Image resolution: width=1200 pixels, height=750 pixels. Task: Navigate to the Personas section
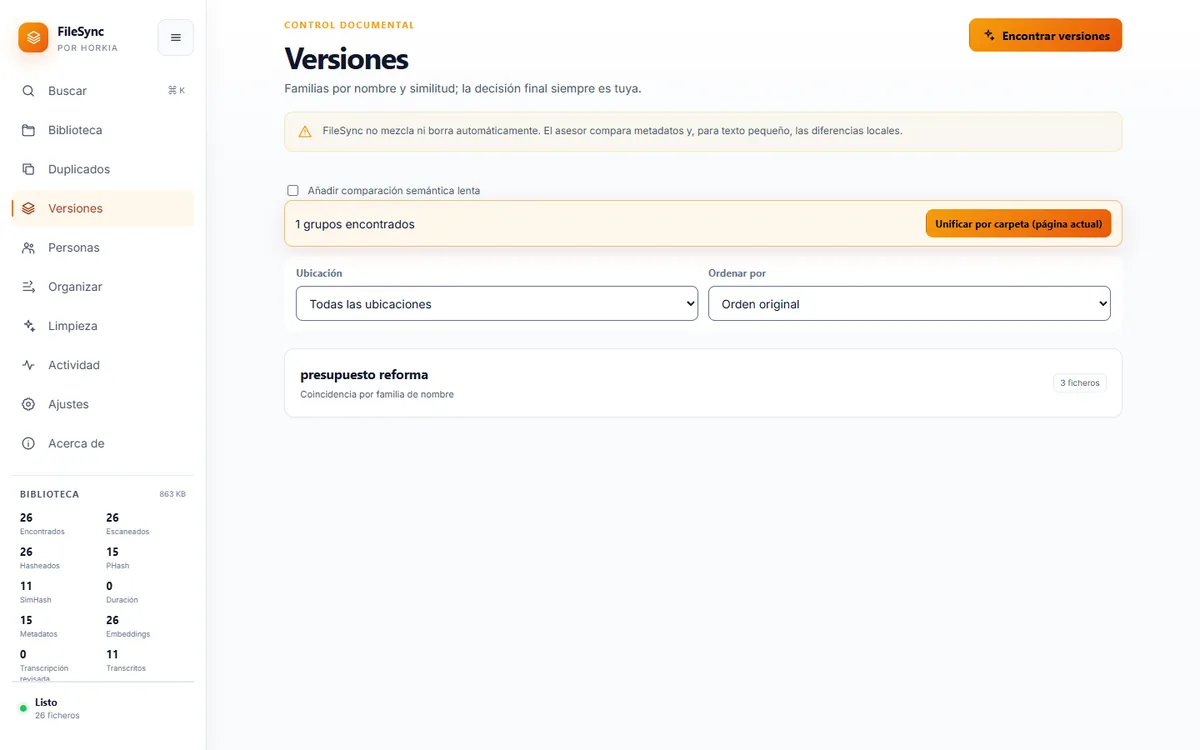click(103, 247)
